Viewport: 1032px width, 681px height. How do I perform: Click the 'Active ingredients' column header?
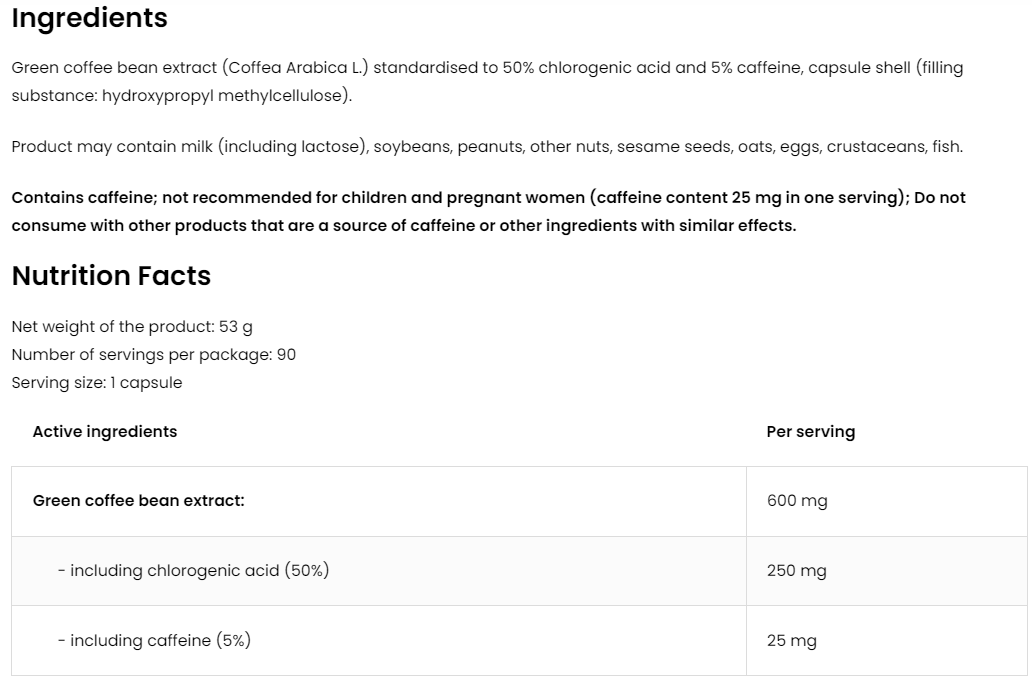pyautogui.click(x=105, y=432)
